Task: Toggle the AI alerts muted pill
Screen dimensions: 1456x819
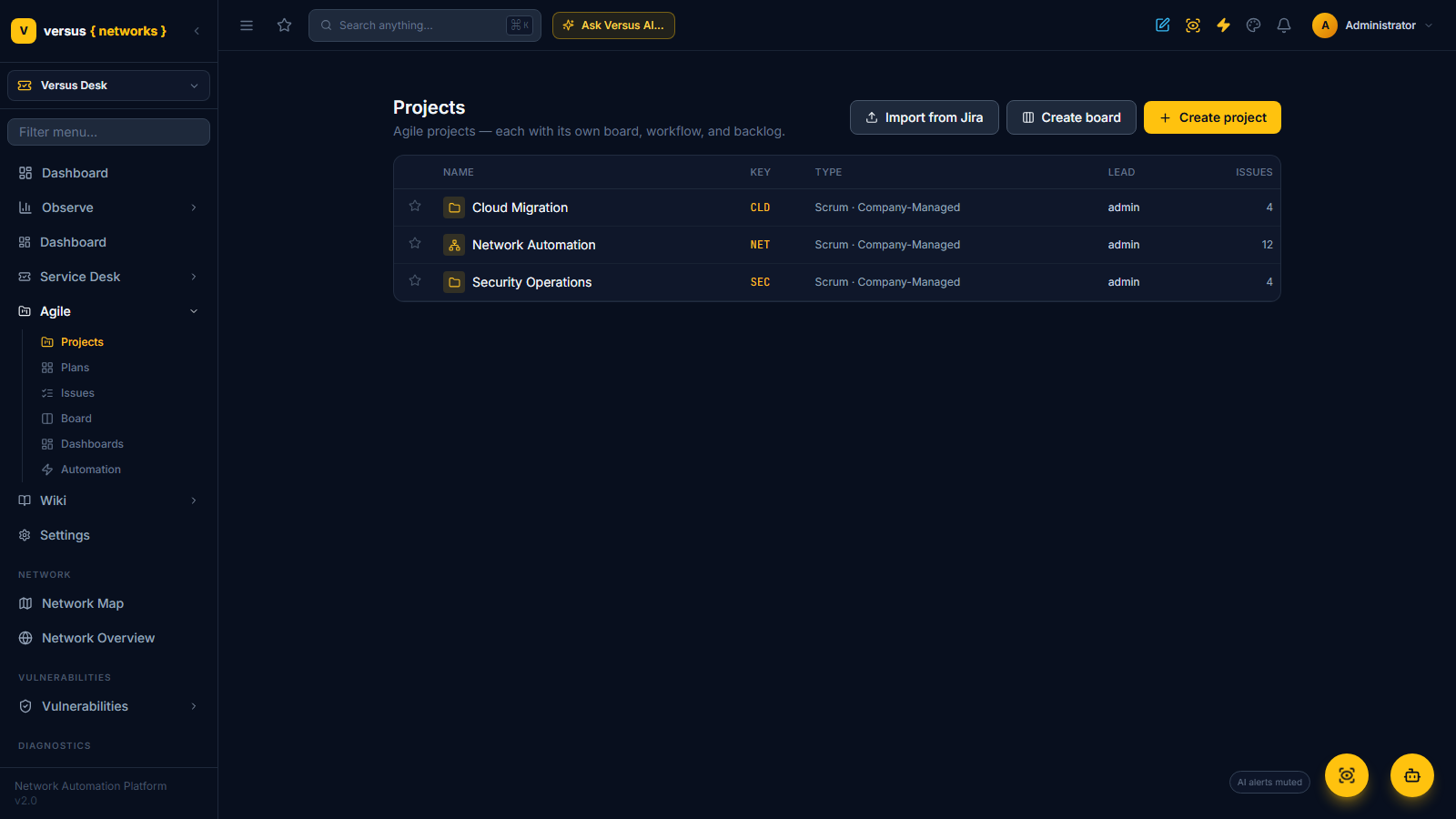Action: click(1269, 783)
